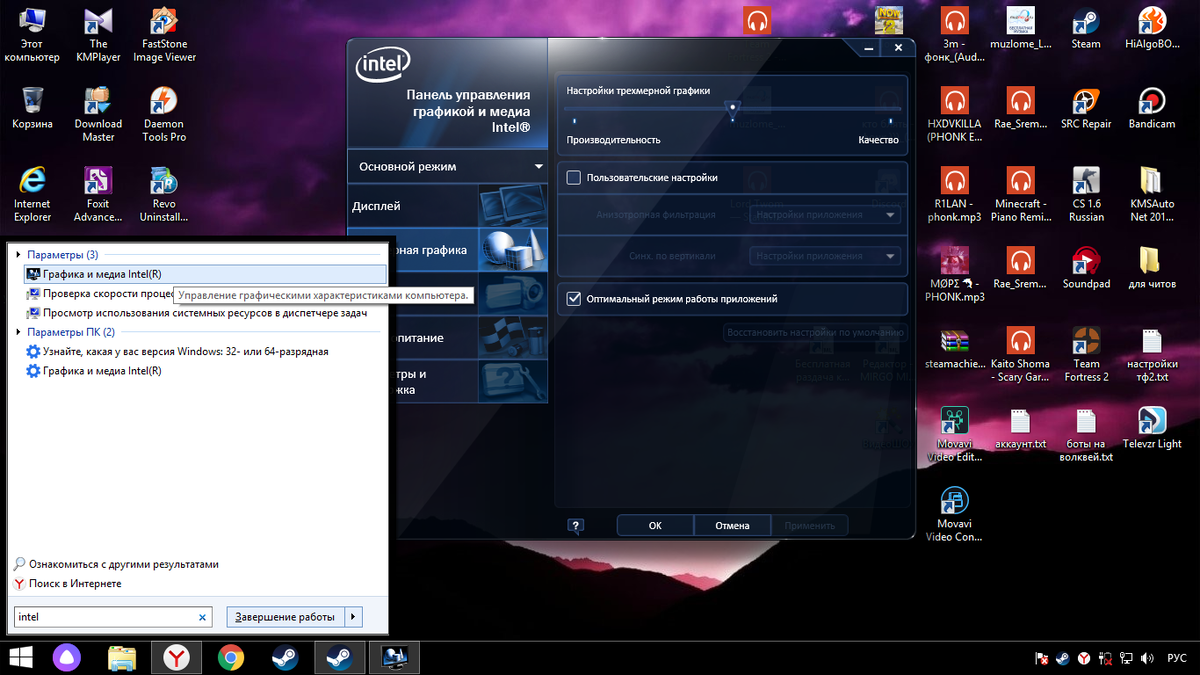Untick Оптимальный режим работы приложений checkbox
The height and width of the screenshot is (675, 1200).
click(573, 299)
